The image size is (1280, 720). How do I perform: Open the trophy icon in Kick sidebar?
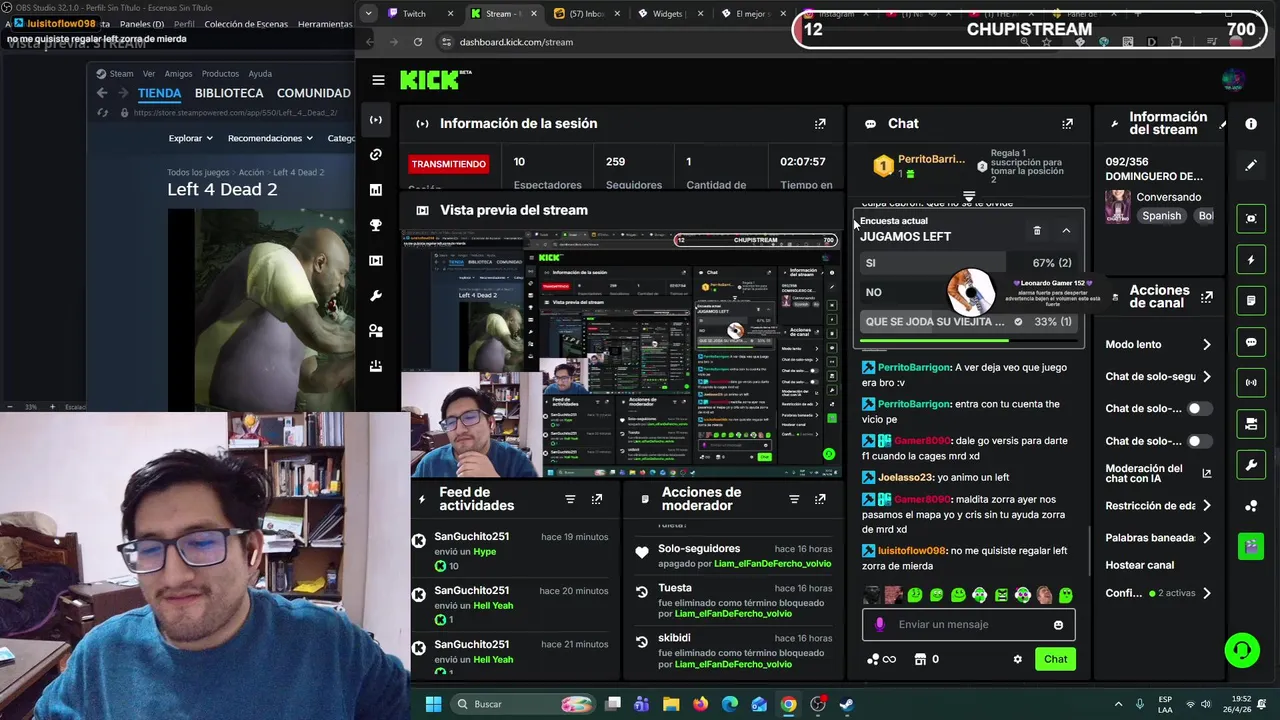376,225
